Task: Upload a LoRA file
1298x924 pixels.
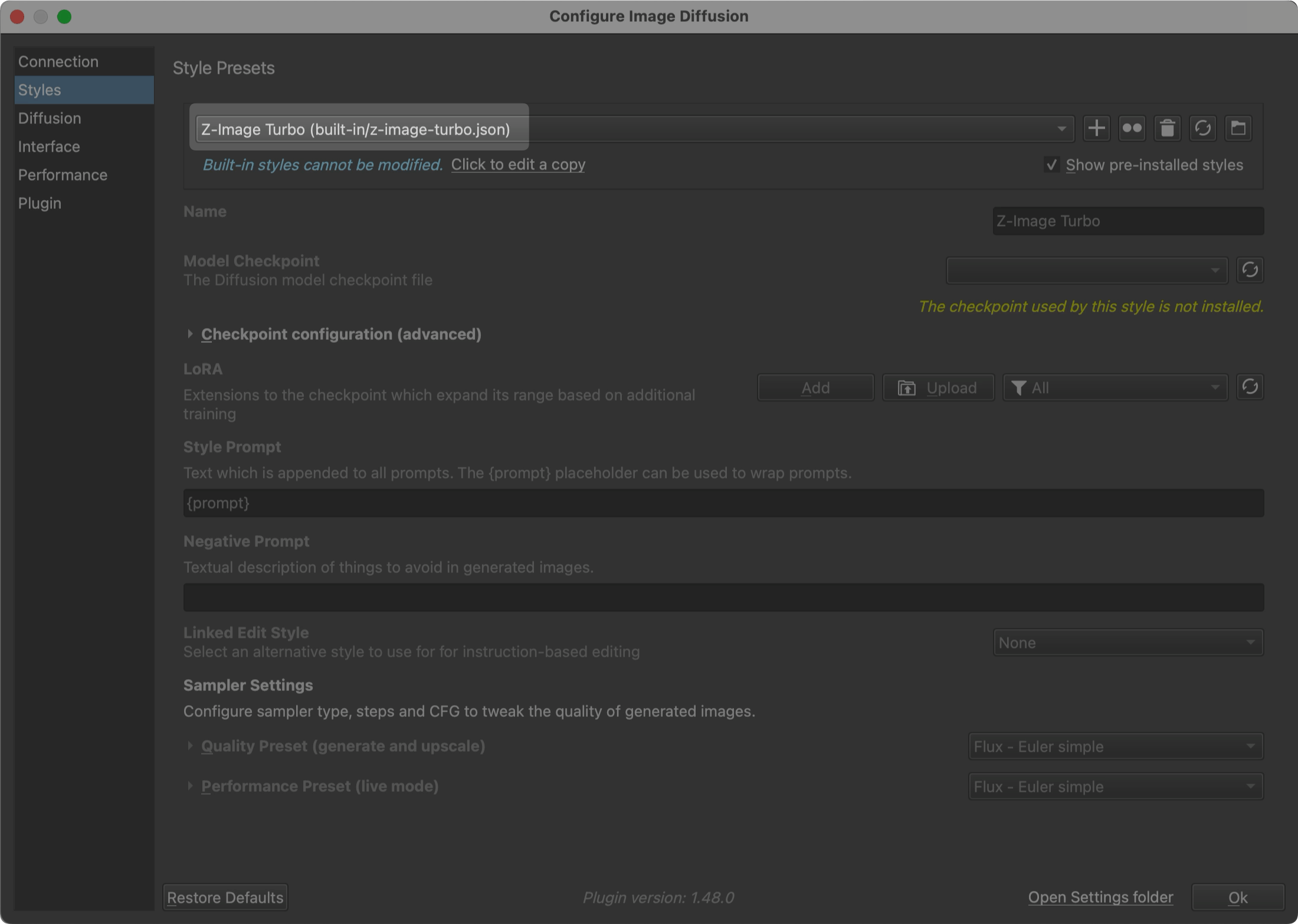Action: click(938, 387)
